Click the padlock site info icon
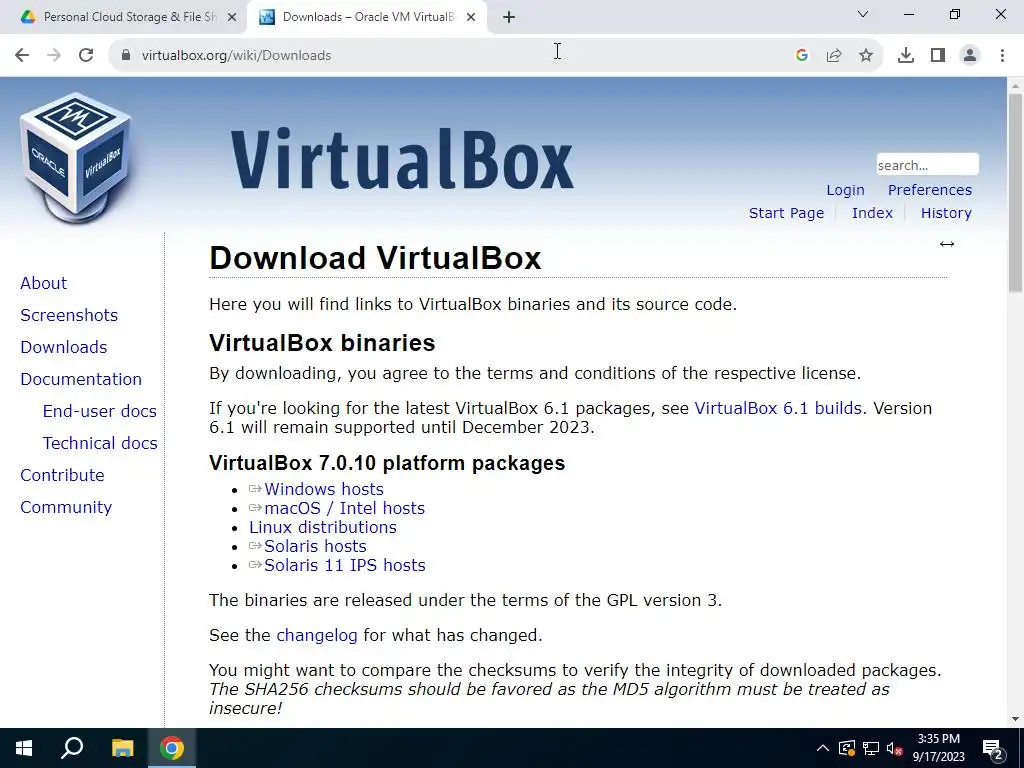Screen dimensions: 1024x768 click(x=126, y=55)
